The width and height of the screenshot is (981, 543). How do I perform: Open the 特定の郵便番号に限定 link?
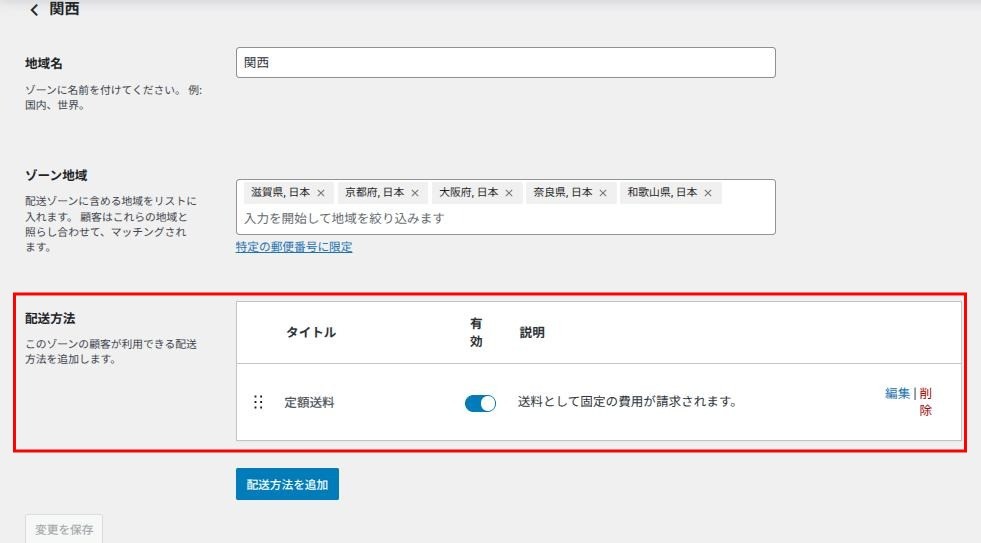pyautogui.click(x=294, y=247)
